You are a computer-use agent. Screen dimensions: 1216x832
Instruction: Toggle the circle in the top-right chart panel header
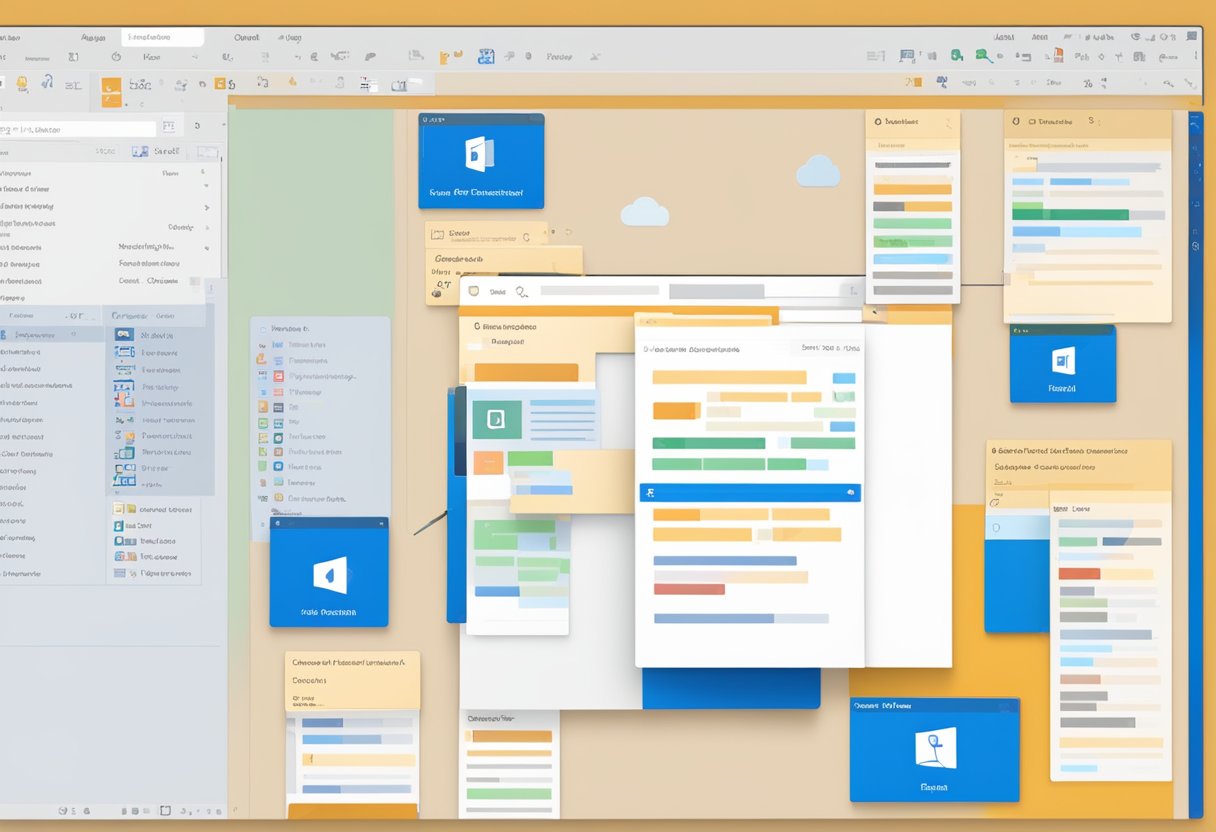[x=1015, y=122]
